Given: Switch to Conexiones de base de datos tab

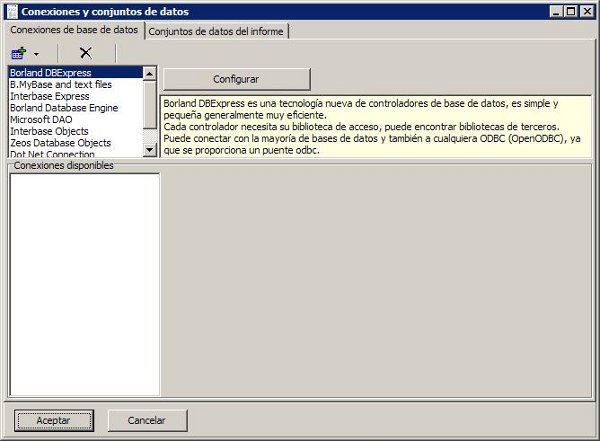Looking at the screenshot, I should coord(74,30).
